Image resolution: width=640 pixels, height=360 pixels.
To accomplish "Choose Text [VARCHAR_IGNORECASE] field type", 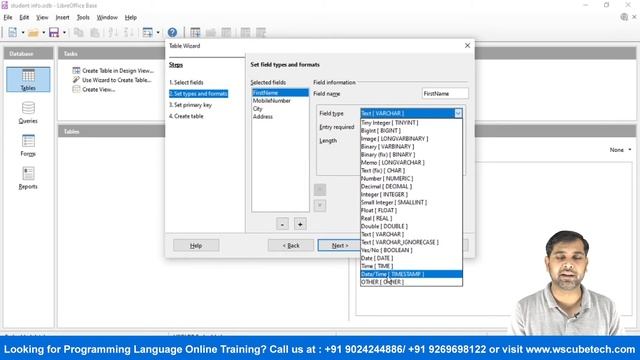I will point(411,242).
